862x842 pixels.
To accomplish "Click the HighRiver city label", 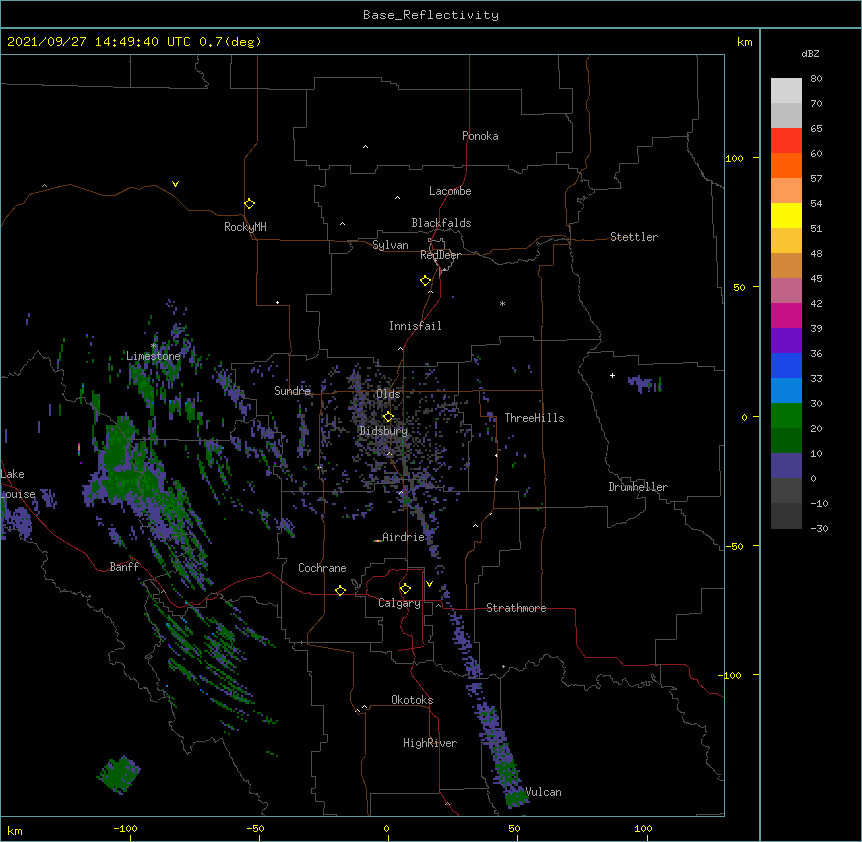I will tap(430, 743).
